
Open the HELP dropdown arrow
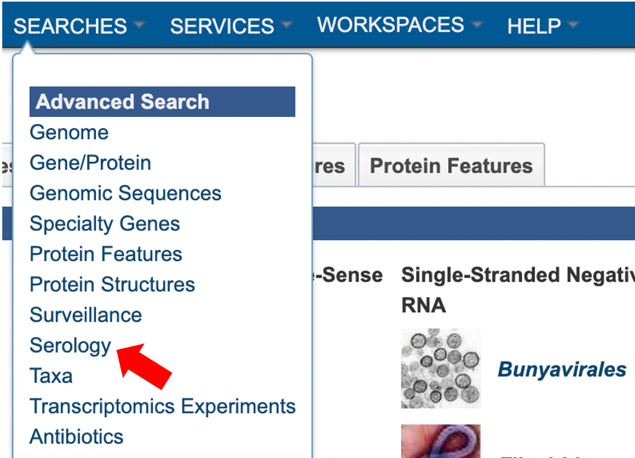pyautogui.click(x=573, y=25)
